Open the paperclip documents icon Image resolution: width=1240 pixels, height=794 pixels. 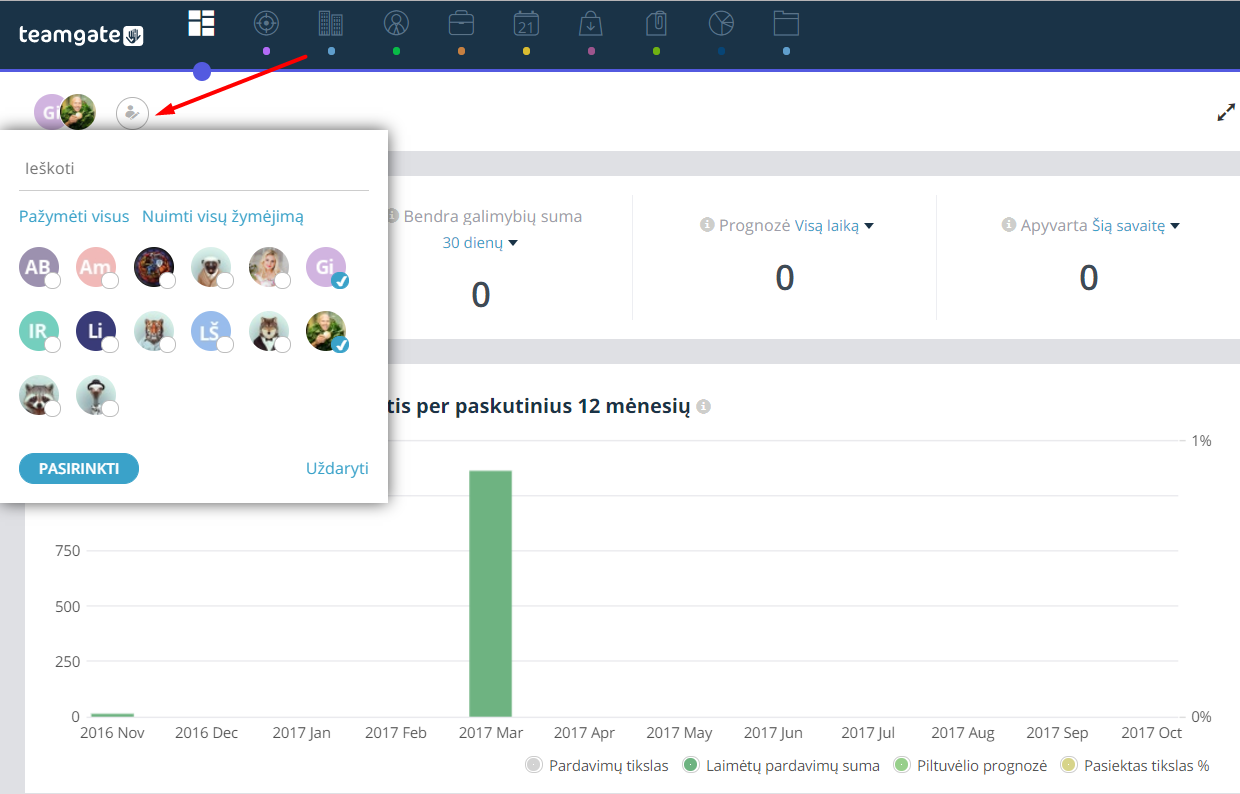click(x=656, y=23)
